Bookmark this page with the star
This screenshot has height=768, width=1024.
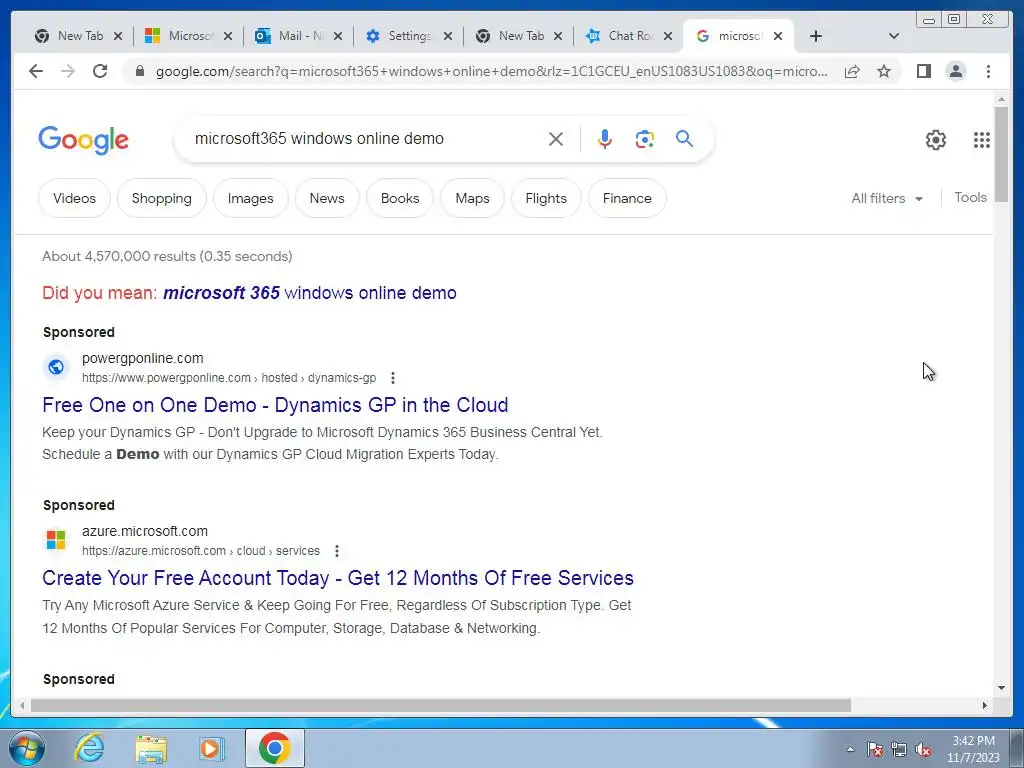[884, 71]
